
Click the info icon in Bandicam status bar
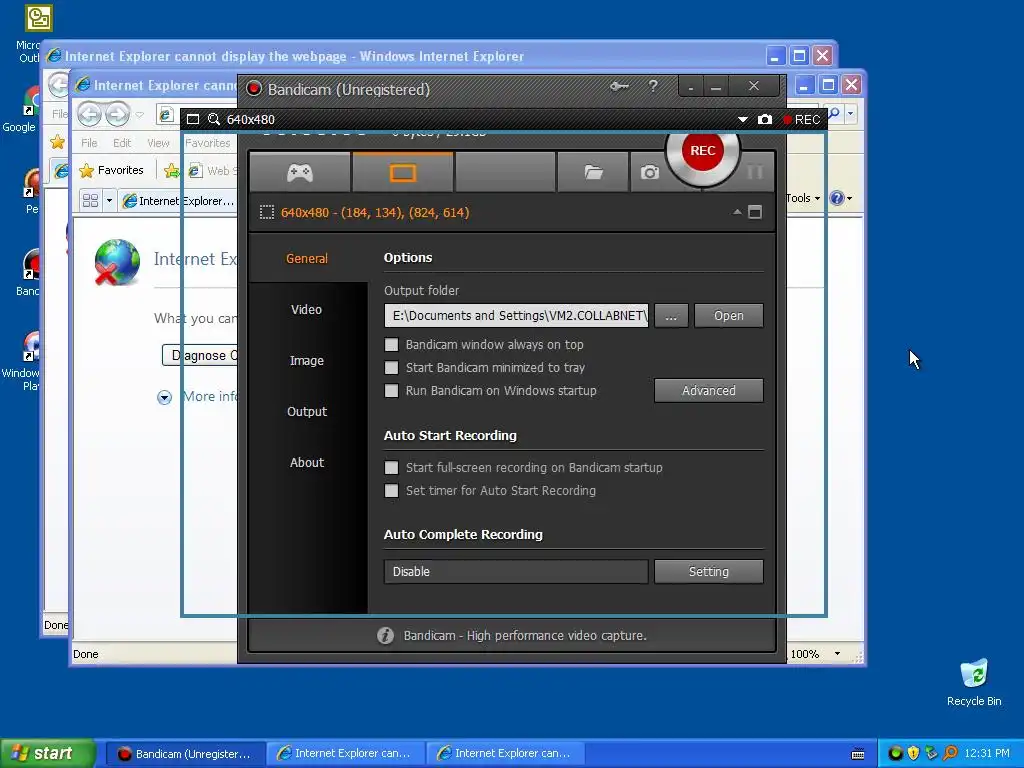pos(385,635)
